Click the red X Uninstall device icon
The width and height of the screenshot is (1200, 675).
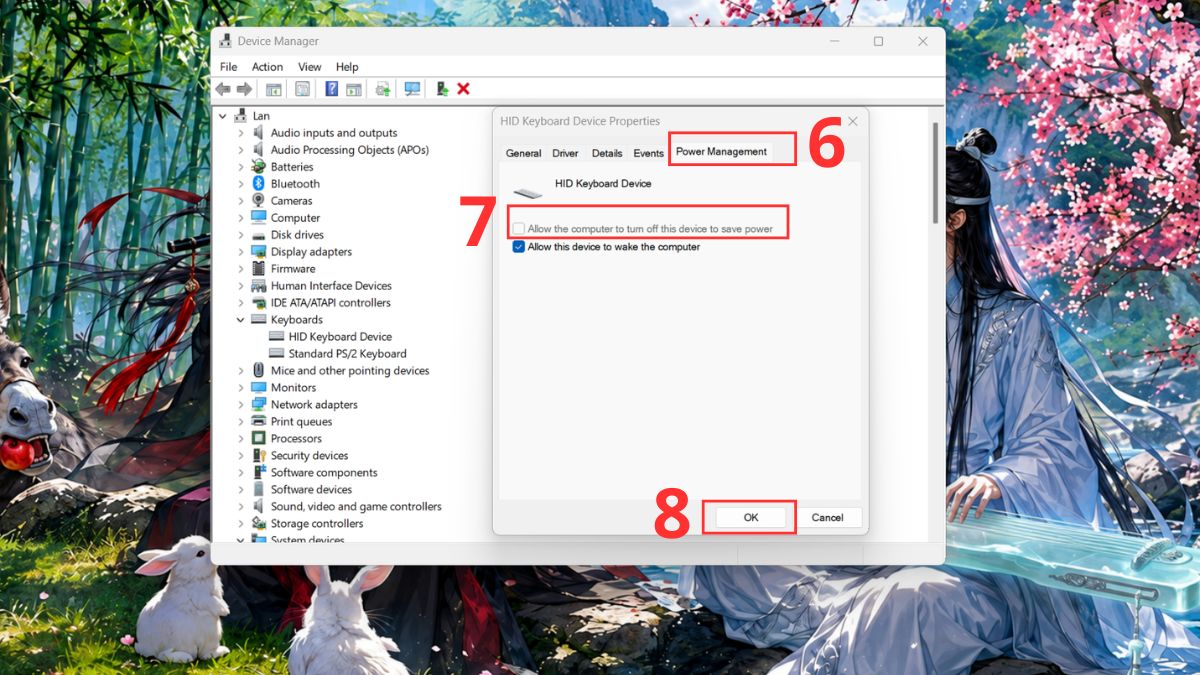[463, 89]
